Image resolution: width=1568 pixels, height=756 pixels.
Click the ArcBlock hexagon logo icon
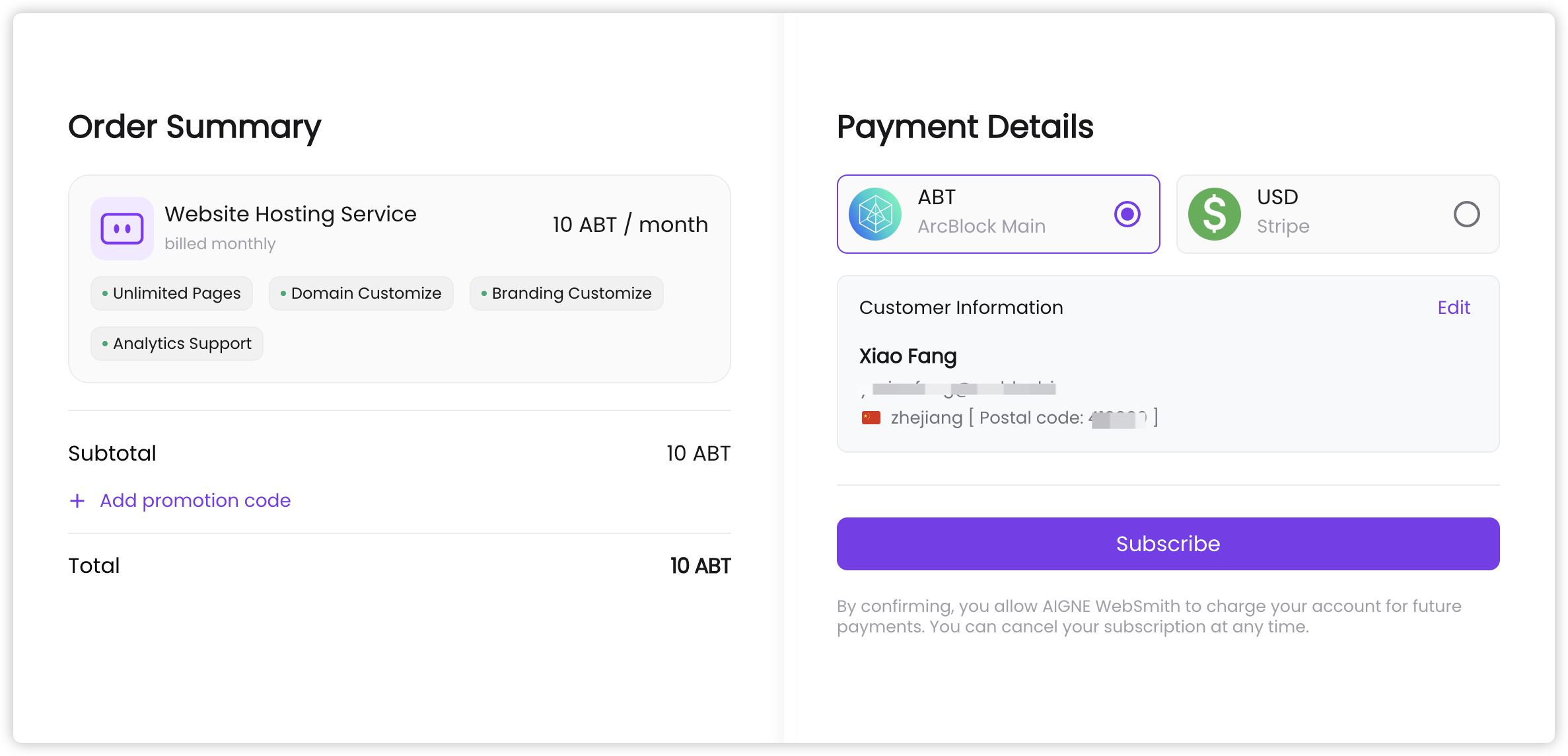(876, 213)
